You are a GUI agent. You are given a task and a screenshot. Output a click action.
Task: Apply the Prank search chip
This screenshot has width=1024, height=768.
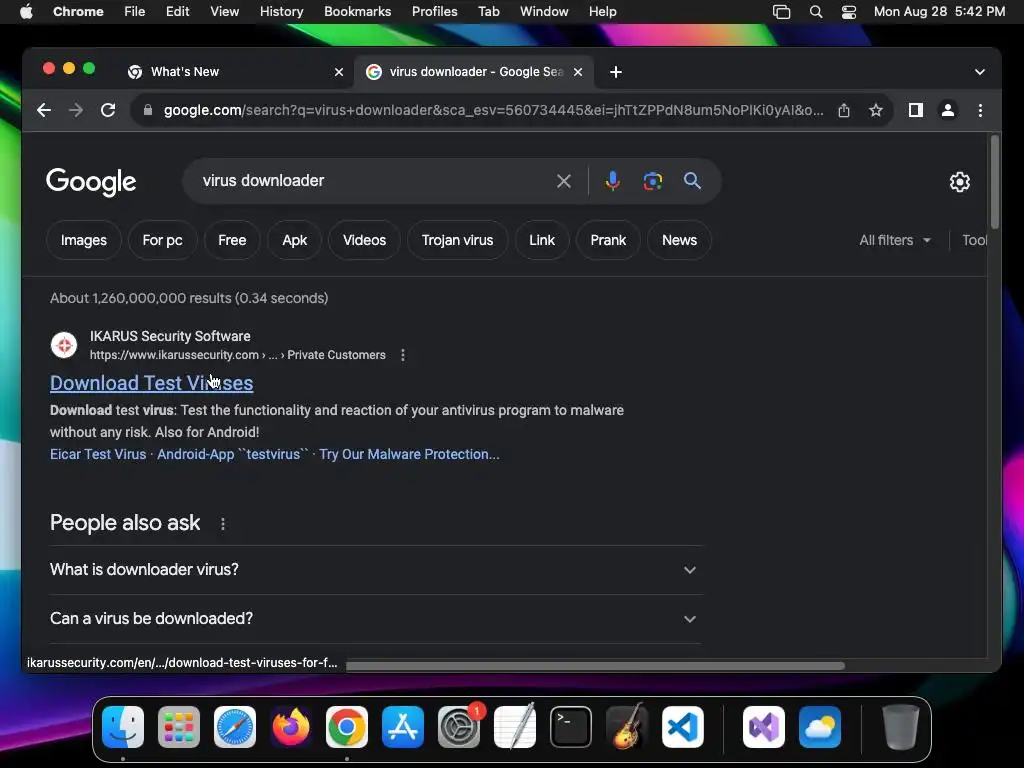pos(608,240)
